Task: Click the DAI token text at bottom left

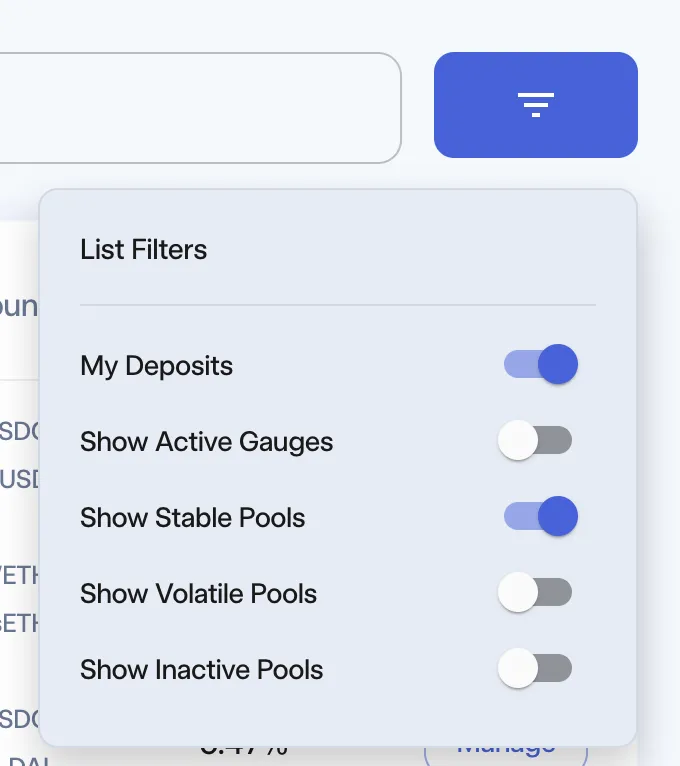Action: tap(29, 761)
